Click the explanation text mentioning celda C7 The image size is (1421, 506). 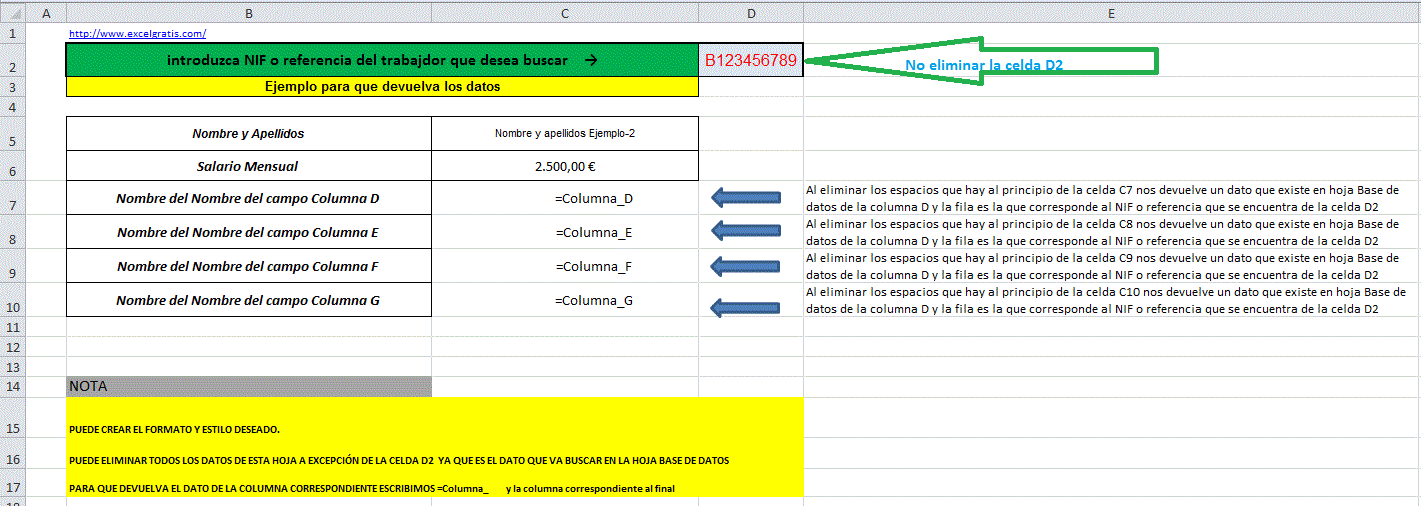click(x=1103, y=197)
